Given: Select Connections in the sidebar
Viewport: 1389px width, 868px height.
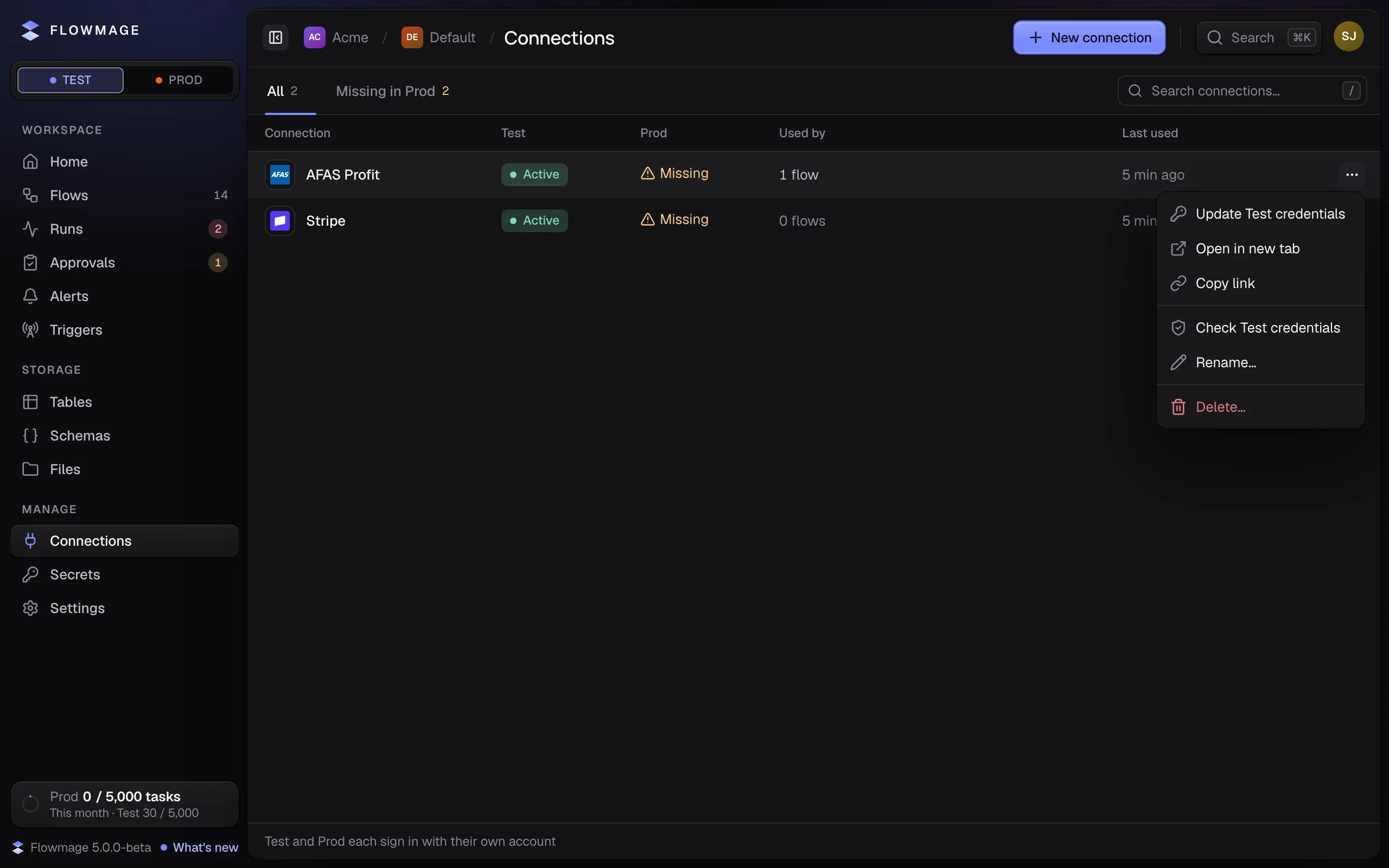Looking at the screenshot, I should tap(125, 541).
